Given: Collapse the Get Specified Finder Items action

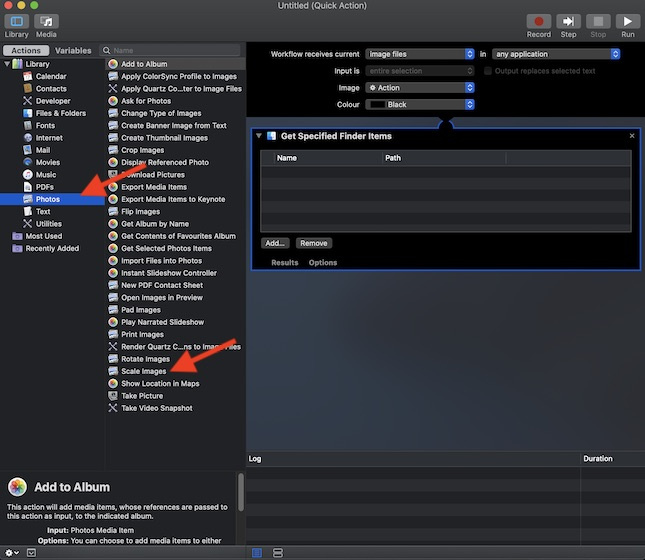Looking at the screenshot, I should [259, 136].
